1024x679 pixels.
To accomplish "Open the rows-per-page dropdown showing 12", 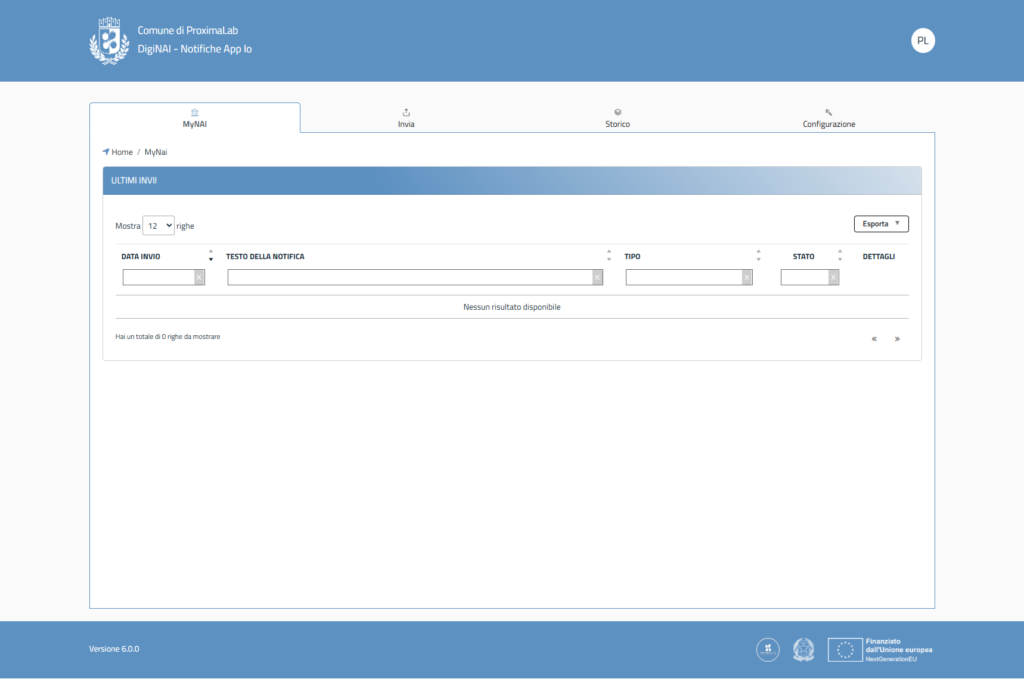I will (158, 226).
